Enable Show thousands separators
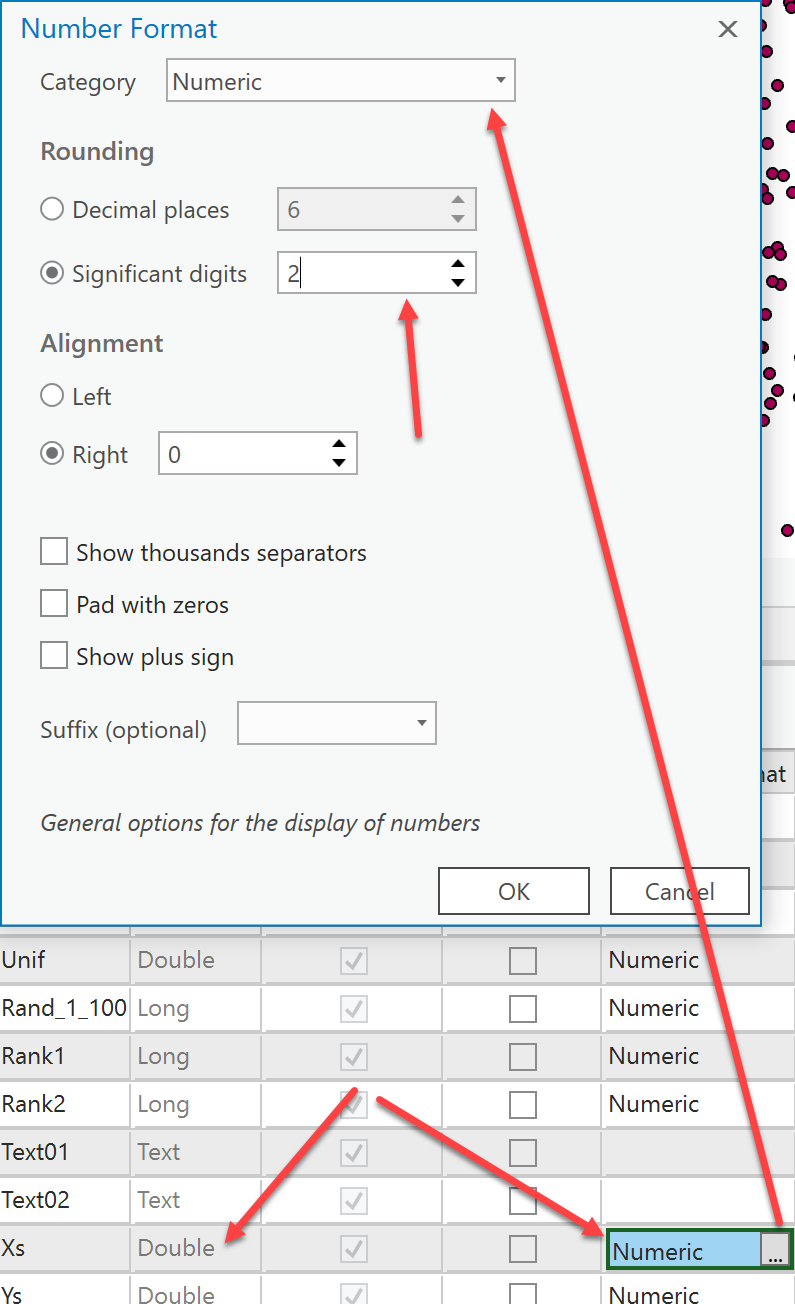Screen dimensions: 795x1304 tap(53, 552)
